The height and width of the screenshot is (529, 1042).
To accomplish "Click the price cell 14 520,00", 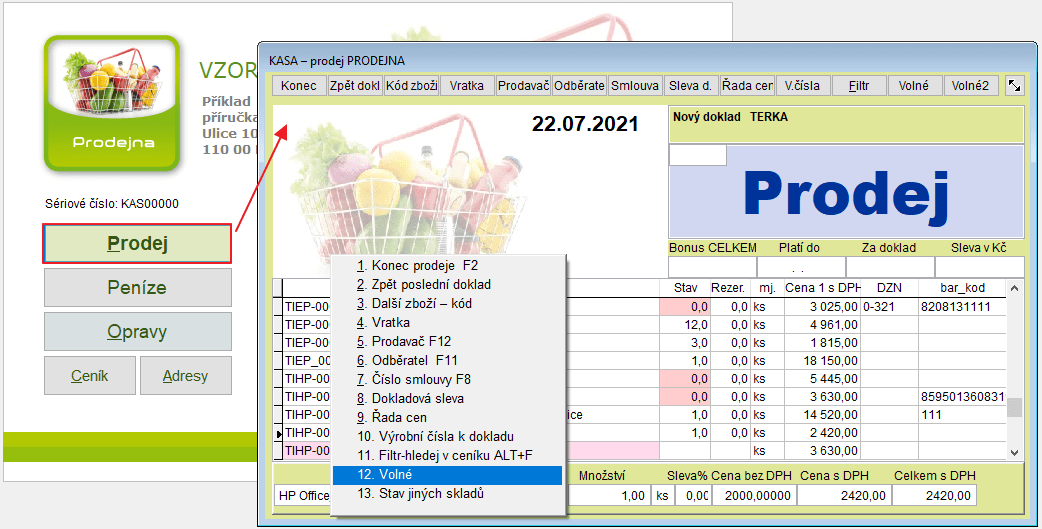I will 823,415.
